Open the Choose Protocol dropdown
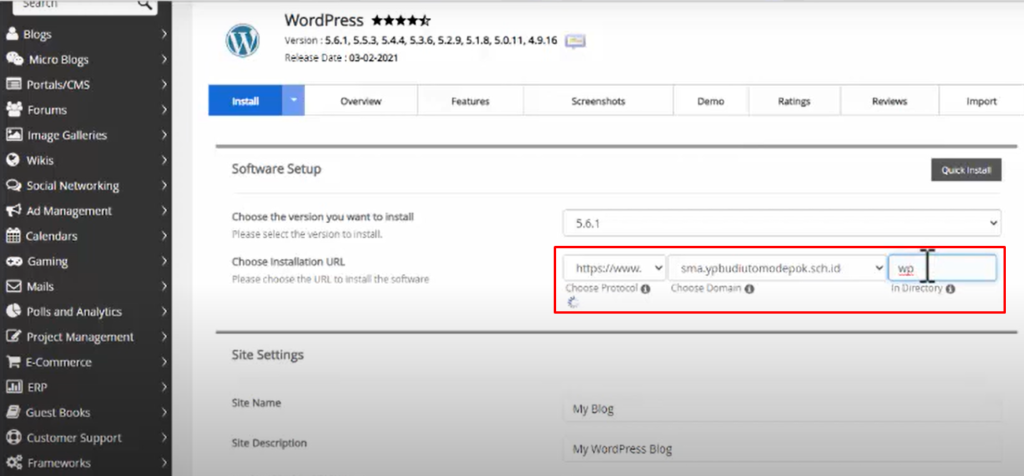This screenshot has height=476, width=1024. pyautogui.click(x=615, y=268)
